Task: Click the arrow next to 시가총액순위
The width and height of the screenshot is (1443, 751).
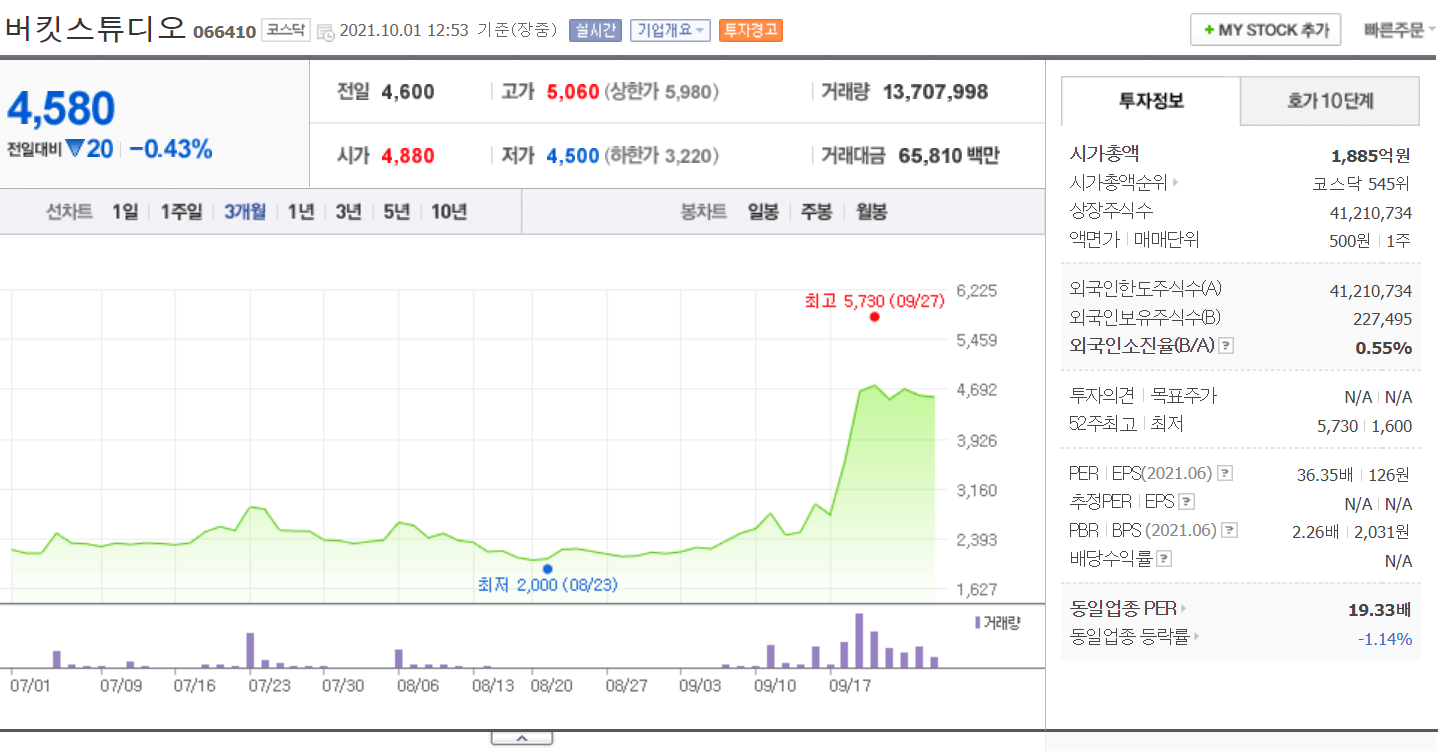Action: click(x=1175, y=183)
